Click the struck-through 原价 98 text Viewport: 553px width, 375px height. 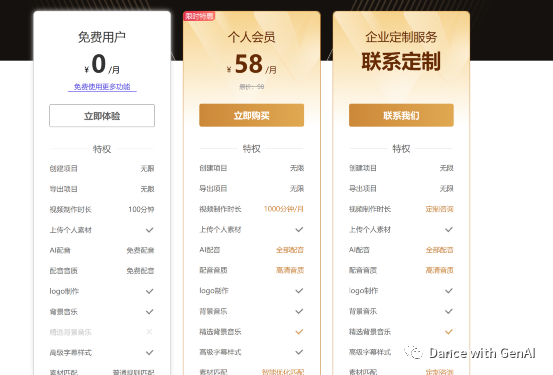point(251,87)
